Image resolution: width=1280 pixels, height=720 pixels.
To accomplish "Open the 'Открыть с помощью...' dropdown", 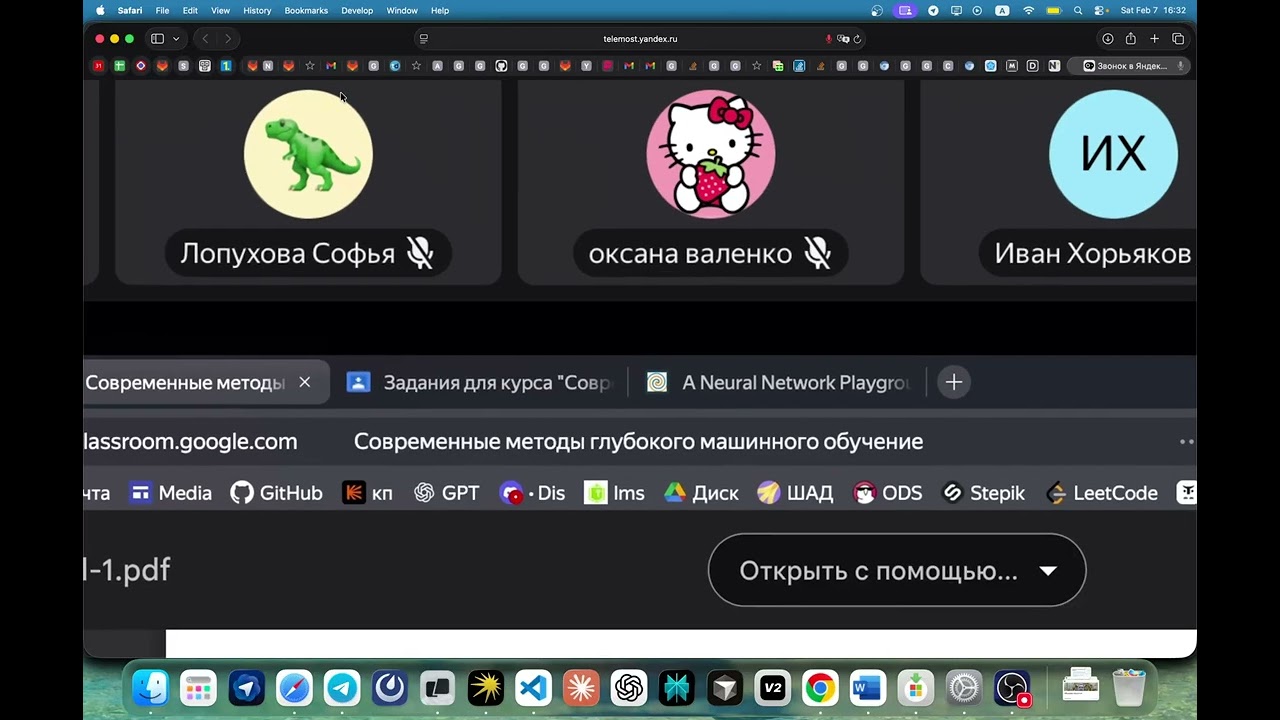I will click(897, 570).
